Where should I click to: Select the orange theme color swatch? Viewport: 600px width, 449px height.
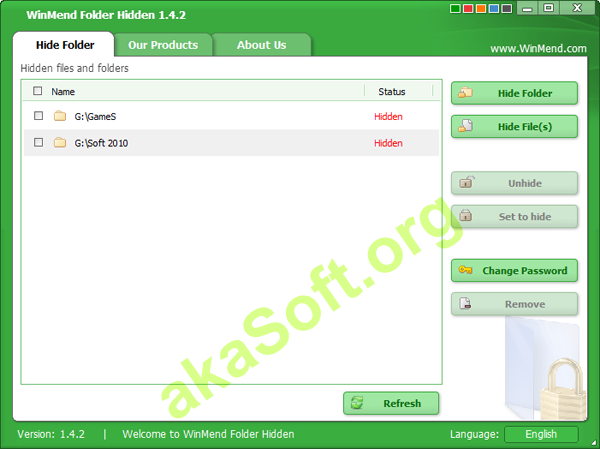pos(481,8)
